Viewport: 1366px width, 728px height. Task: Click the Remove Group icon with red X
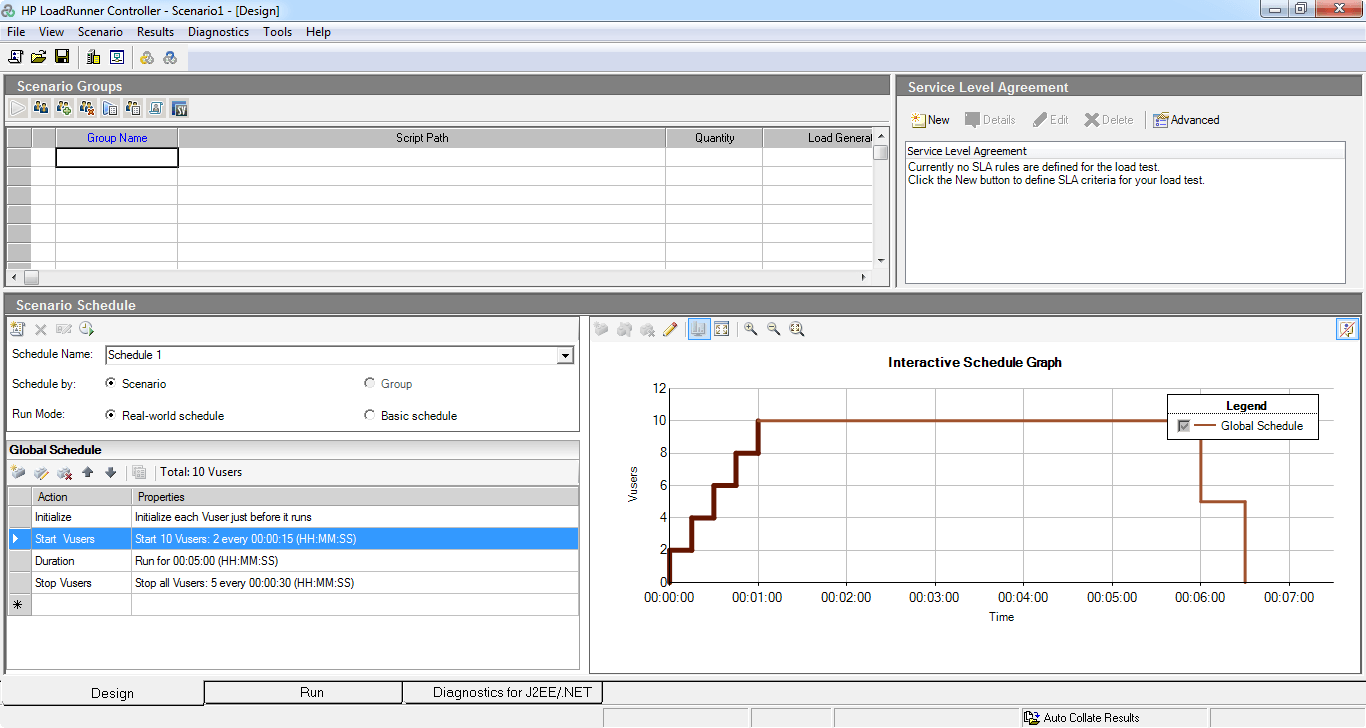coord(87,108)
